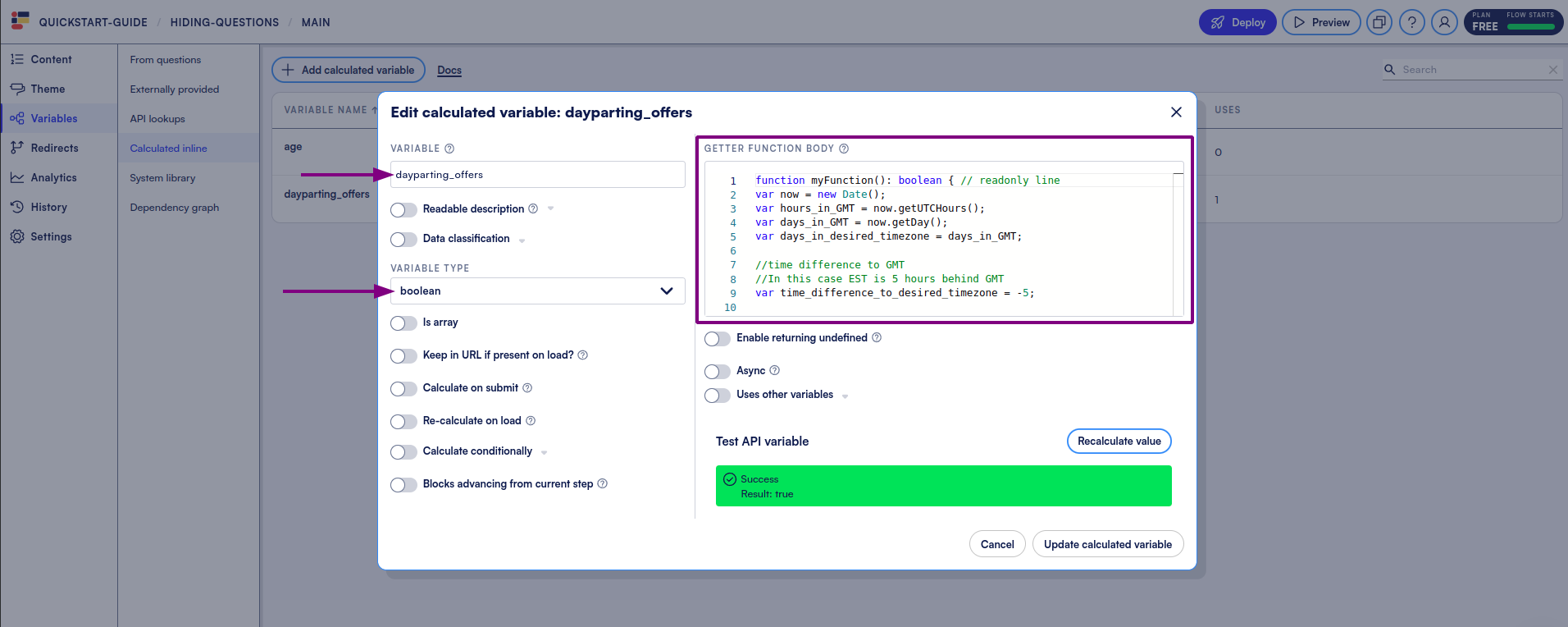The image size is (1568, 627).
Task: Click the variable name input field
Action: (x=537, y=175)
